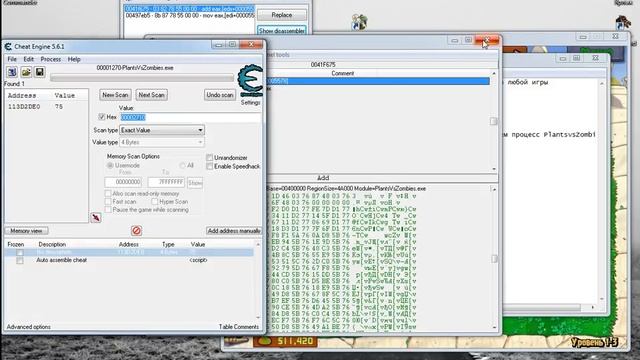
Task: Select the All radio button
Action: tap(182, 165)
